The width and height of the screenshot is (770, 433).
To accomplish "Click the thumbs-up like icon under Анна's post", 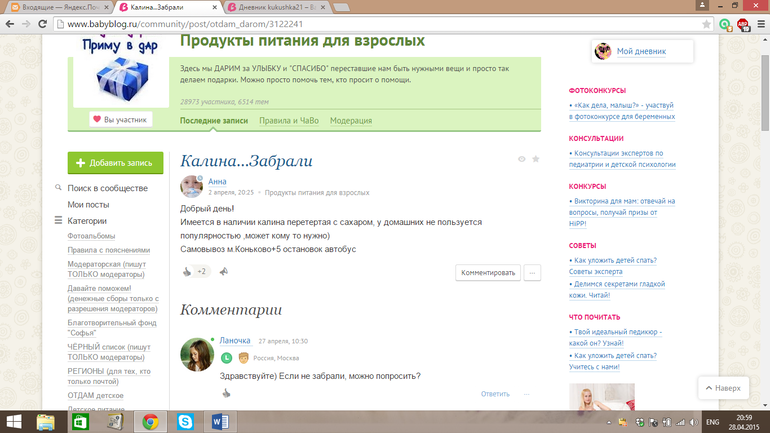I will point(187,272).
